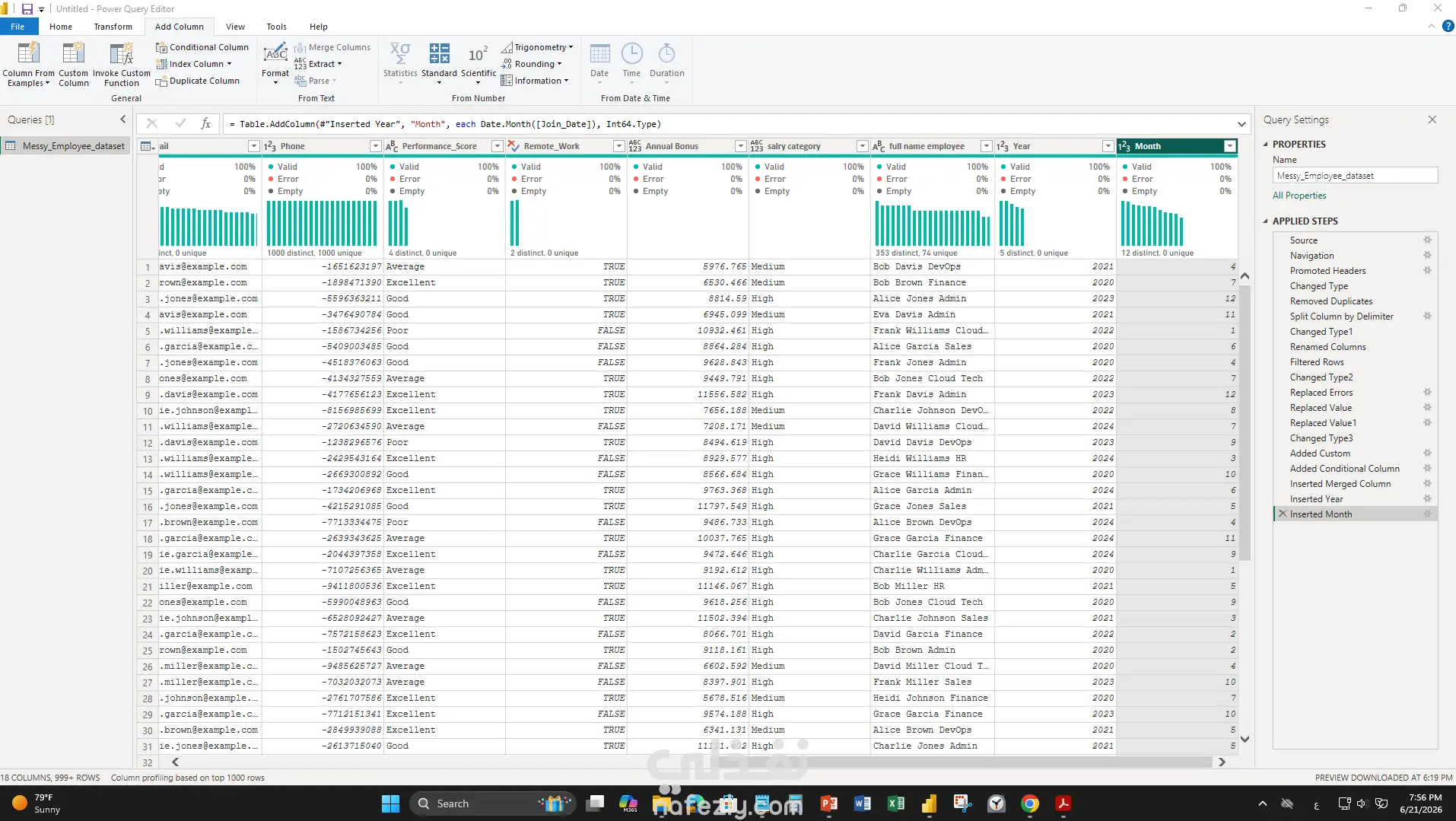Switch to the Home tab
This screenshot has width=1456, height=821.
61,27
